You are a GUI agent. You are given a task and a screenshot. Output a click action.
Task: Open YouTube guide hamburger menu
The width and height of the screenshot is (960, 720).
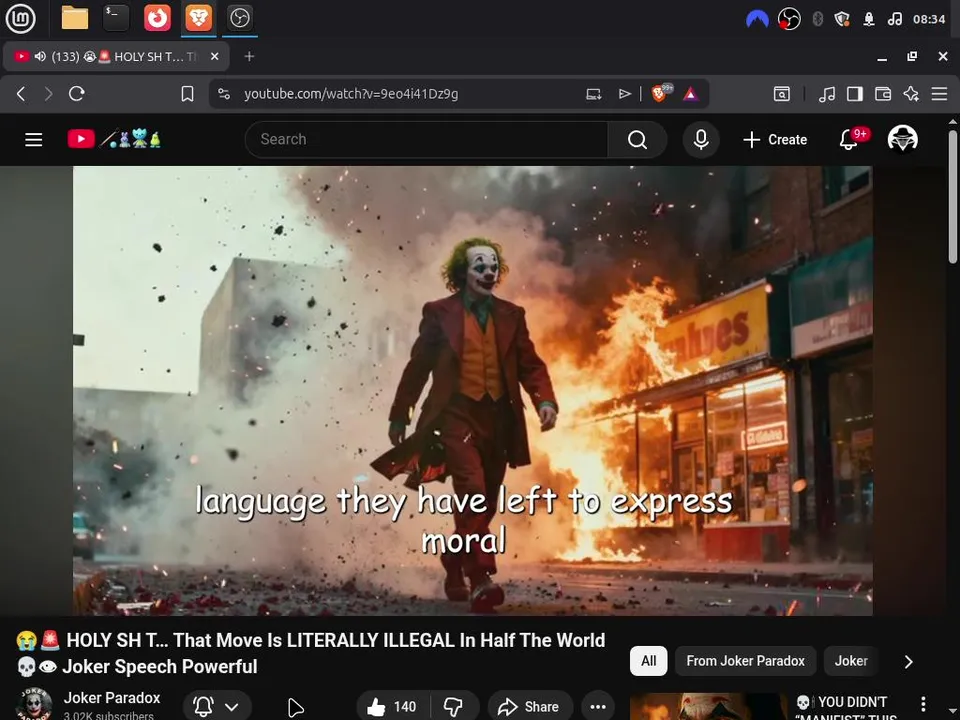(34, 140)
